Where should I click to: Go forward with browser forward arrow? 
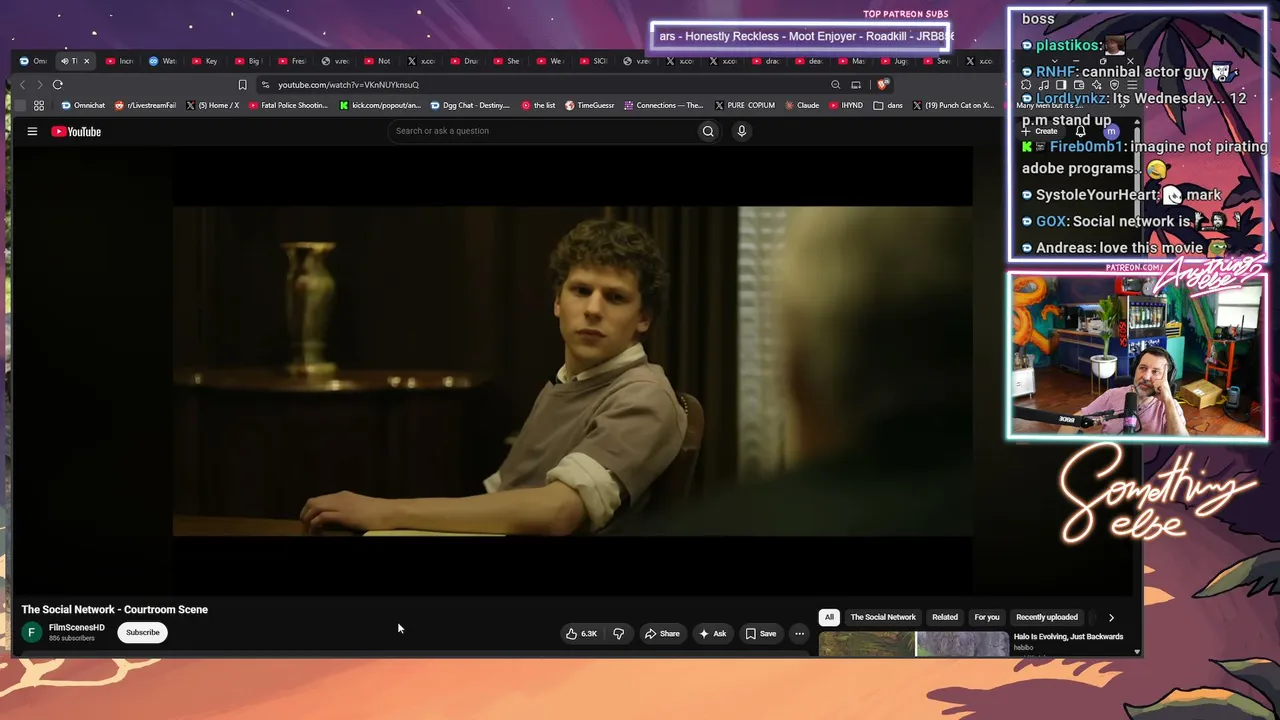coord(39,85)
